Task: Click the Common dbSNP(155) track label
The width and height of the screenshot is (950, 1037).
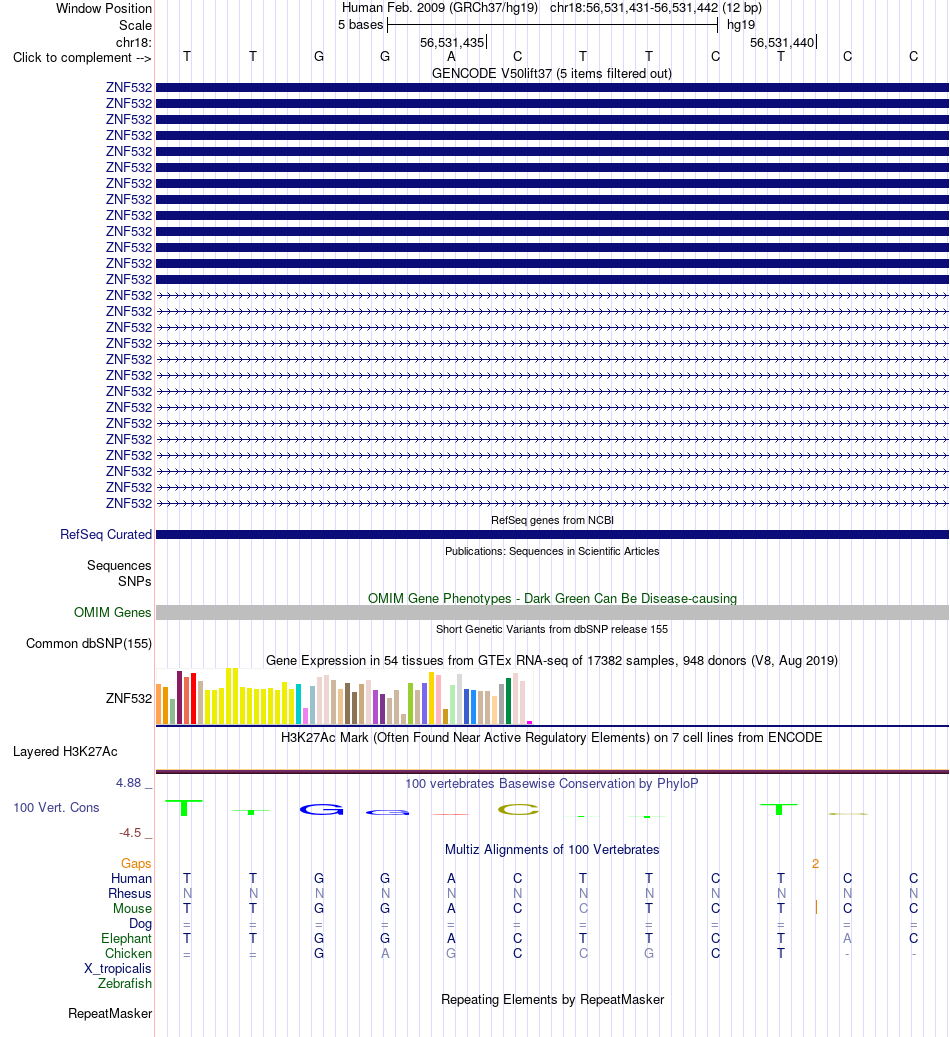Action: pos(89,643)
